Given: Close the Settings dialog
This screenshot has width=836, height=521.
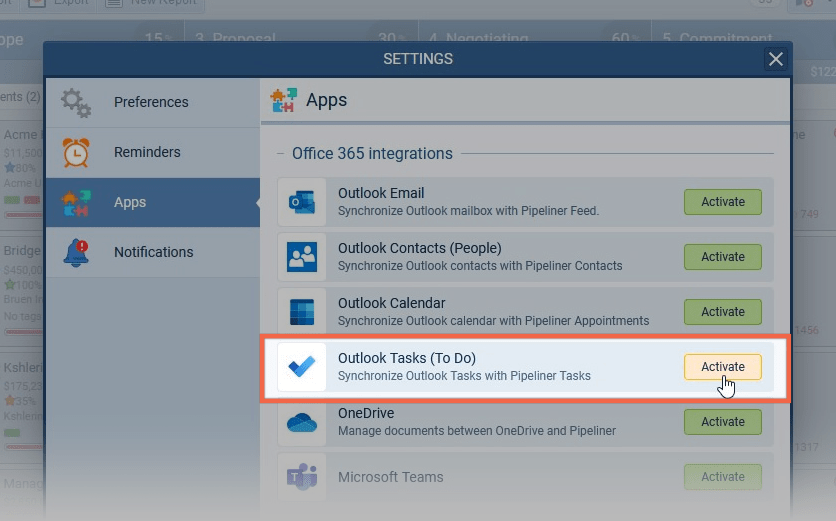Looking at the screenshot, I should (x=776, y=59).
